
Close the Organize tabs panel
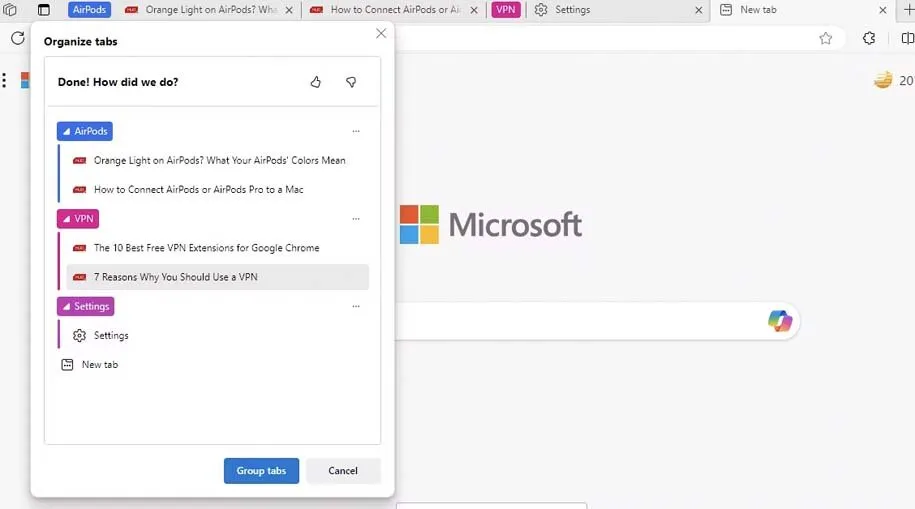point(381,33)
